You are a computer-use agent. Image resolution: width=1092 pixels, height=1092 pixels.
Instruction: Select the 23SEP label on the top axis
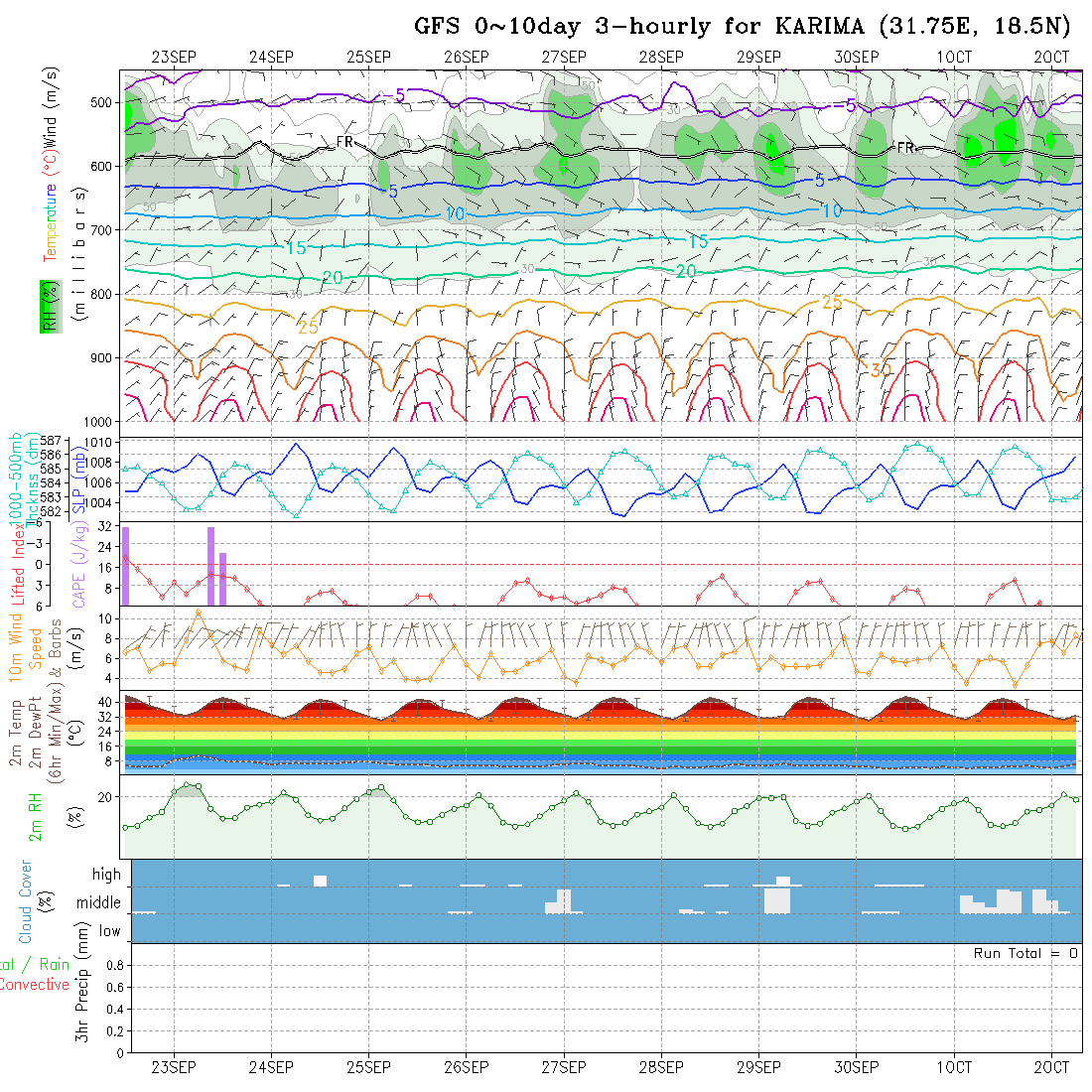coord(174,57)
